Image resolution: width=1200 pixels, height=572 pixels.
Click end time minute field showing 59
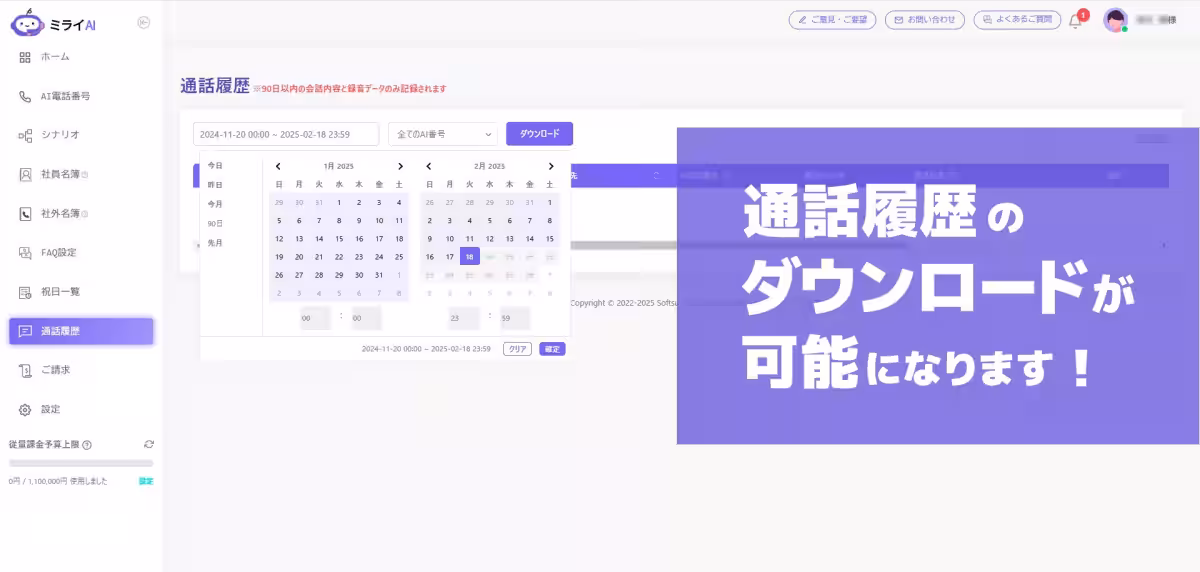pyautogui.click(x=516, y=318)
